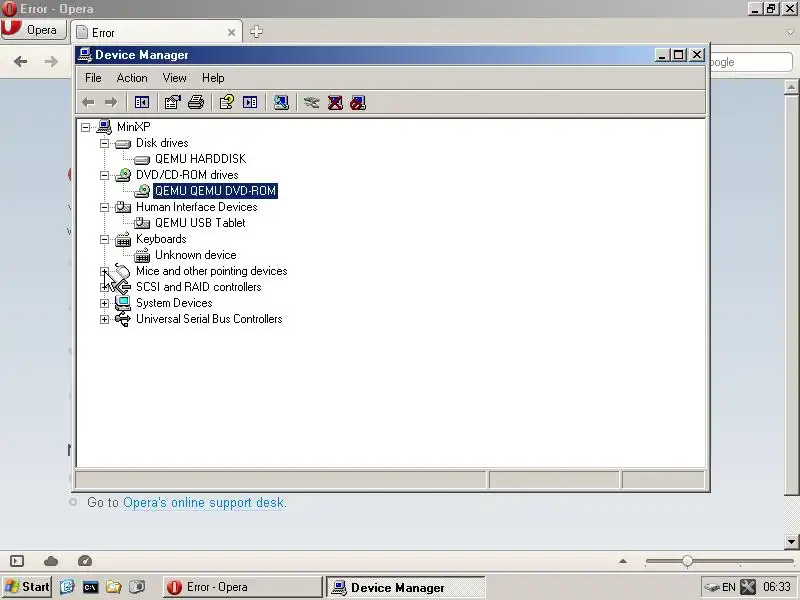Click the Opera zoom slider handle
This screenshot has height=600, width=800.
point(687,561)
